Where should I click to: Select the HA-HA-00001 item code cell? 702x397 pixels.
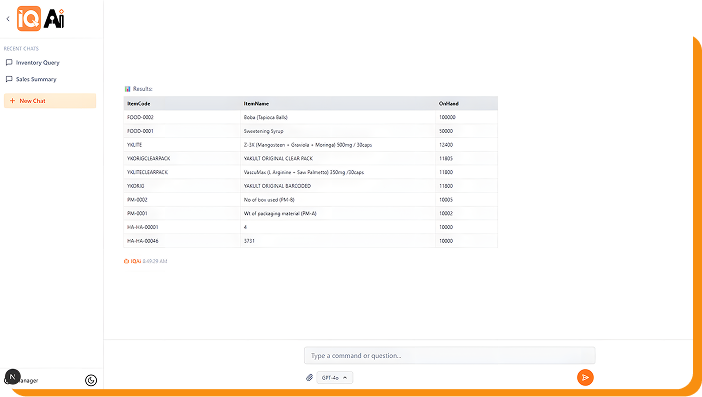[x=182, y=227]
